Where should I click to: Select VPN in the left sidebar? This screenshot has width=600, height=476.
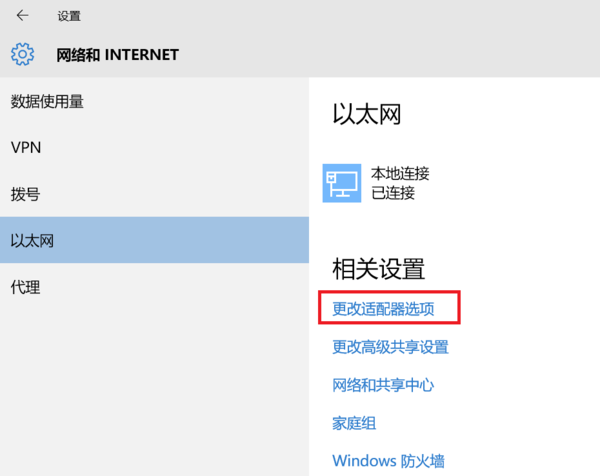[x=26, y=147]
